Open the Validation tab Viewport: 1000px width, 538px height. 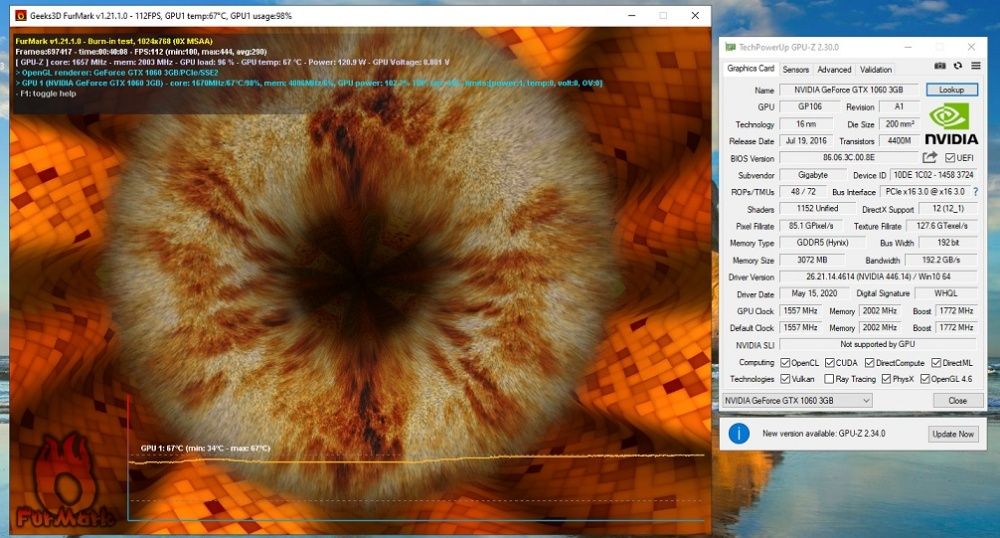(876, 69)
